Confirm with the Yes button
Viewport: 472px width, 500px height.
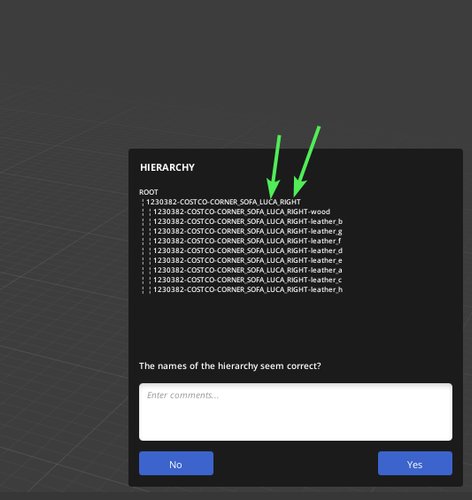[415, 463]
